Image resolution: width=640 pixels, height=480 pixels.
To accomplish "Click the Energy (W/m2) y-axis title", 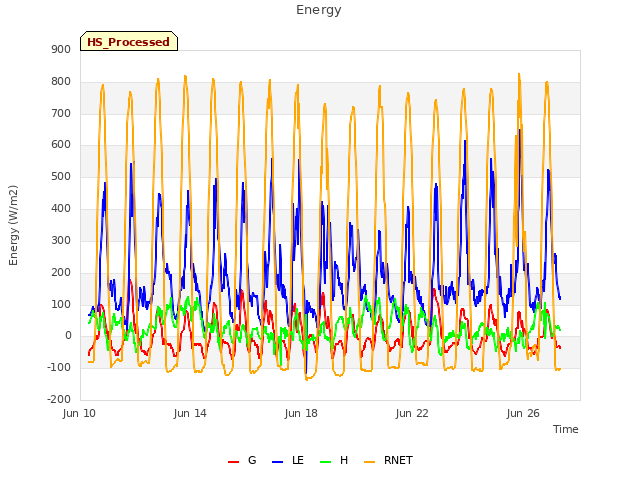I will tap(13, 225).
